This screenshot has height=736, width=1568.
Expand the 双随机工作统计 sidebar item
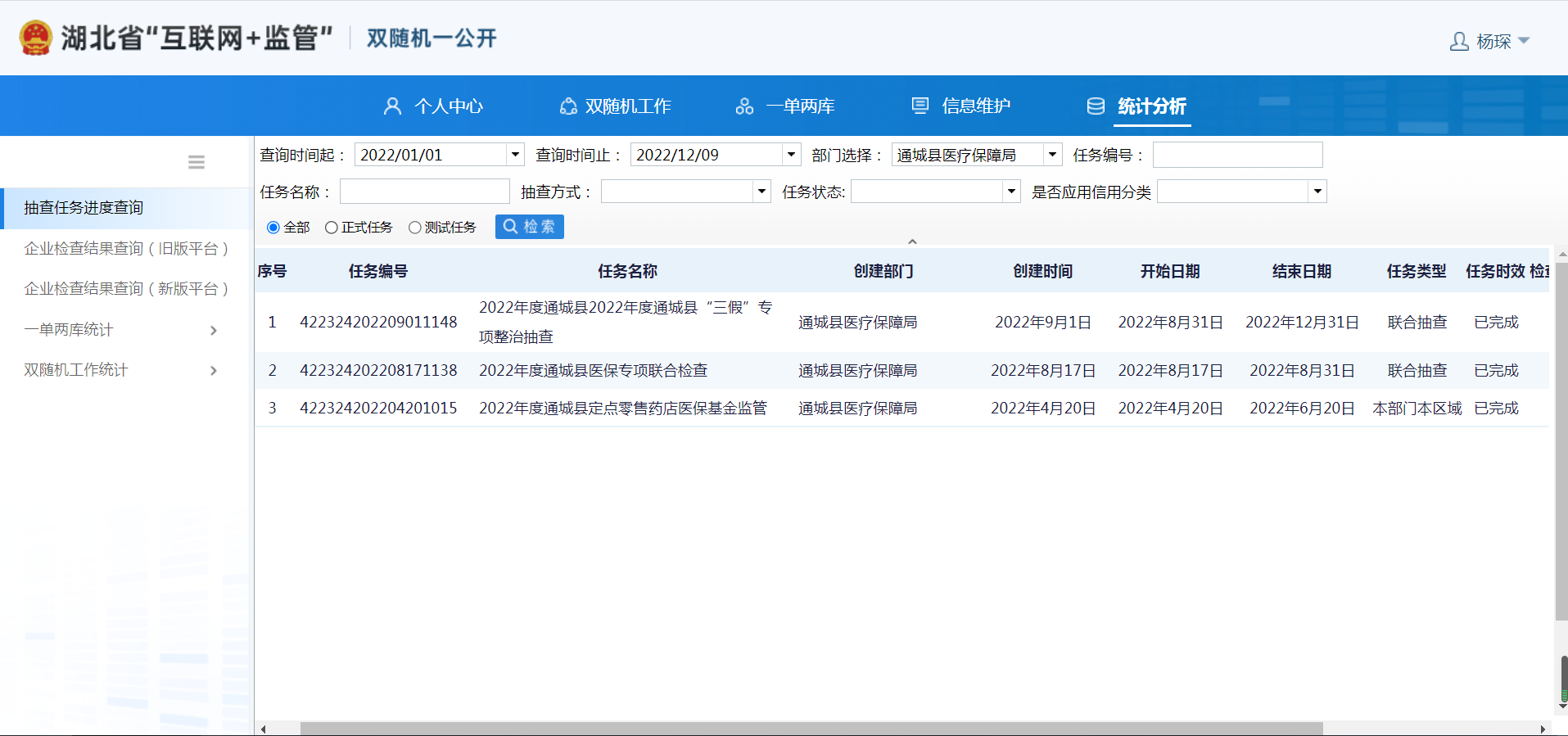(123, 369)
